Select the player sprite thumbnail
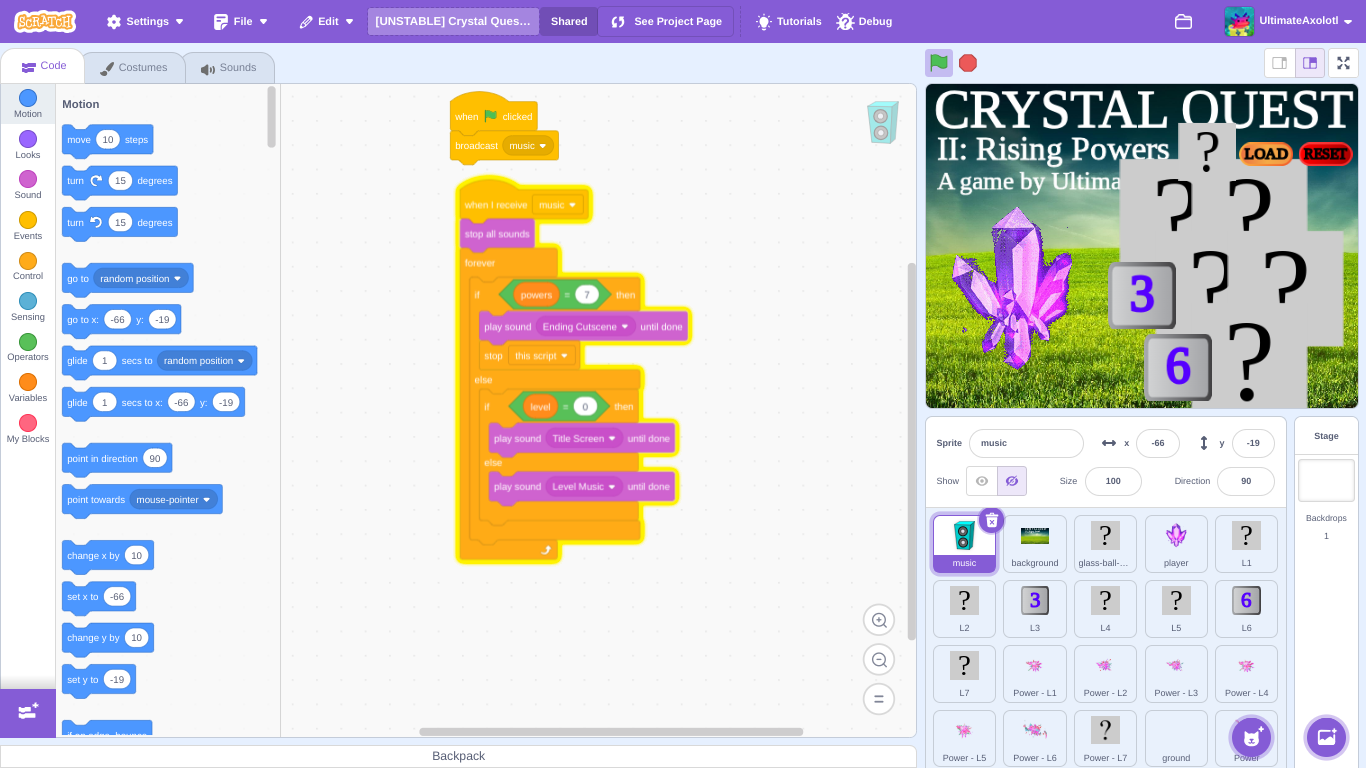1366x768 pixels. coord(1176,543)
